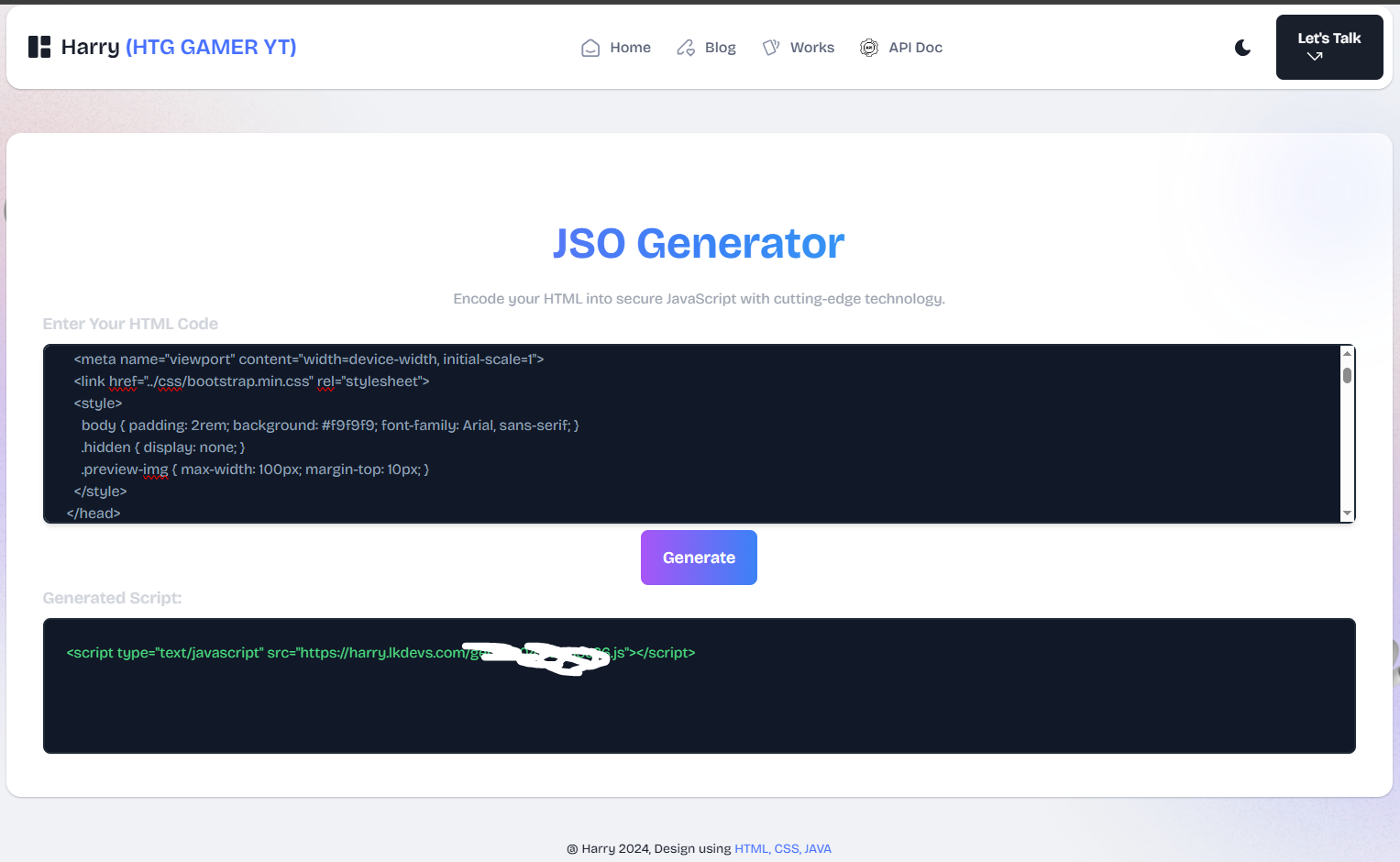1400x862 pixels.
Task: Open the HTML footer link
Action: (751, 849)
